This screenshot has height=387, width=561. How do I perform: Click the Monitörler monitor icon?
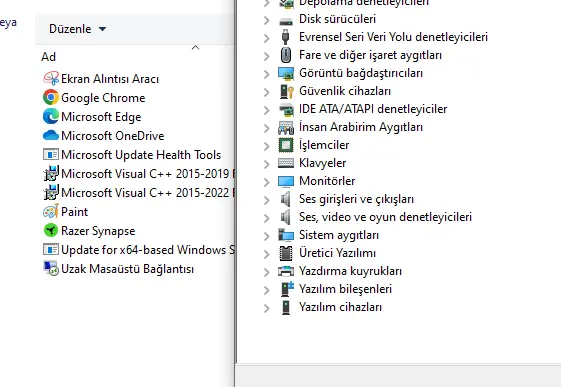tap(286, 181)
